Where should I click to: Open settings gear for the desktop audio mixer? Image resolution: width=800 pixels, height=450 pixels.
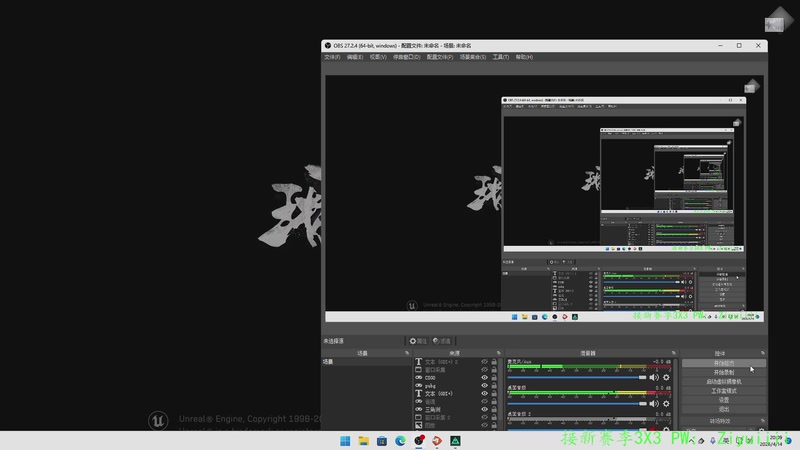pos(665,377)
